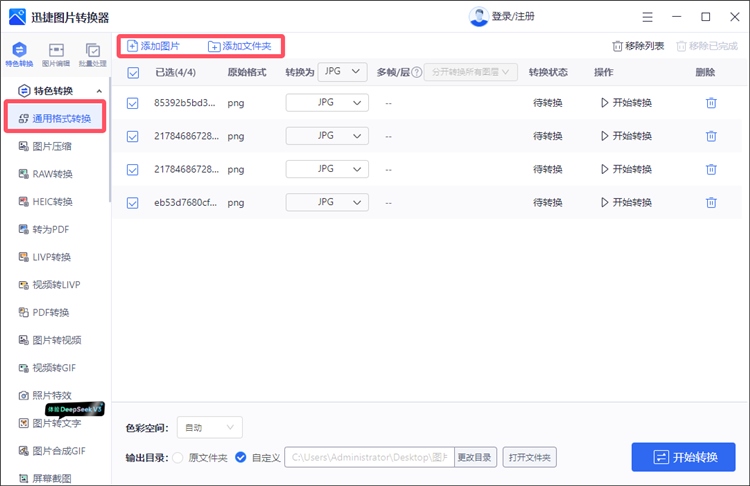Uncheck the 85392b5bd3 file checkbox
750x486 pixels.
[x=132, y=103]
